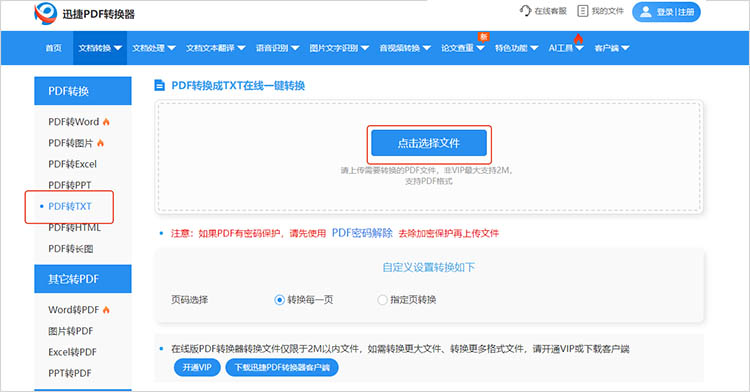Go to 首页 in navigation bar

click(54, 48)
